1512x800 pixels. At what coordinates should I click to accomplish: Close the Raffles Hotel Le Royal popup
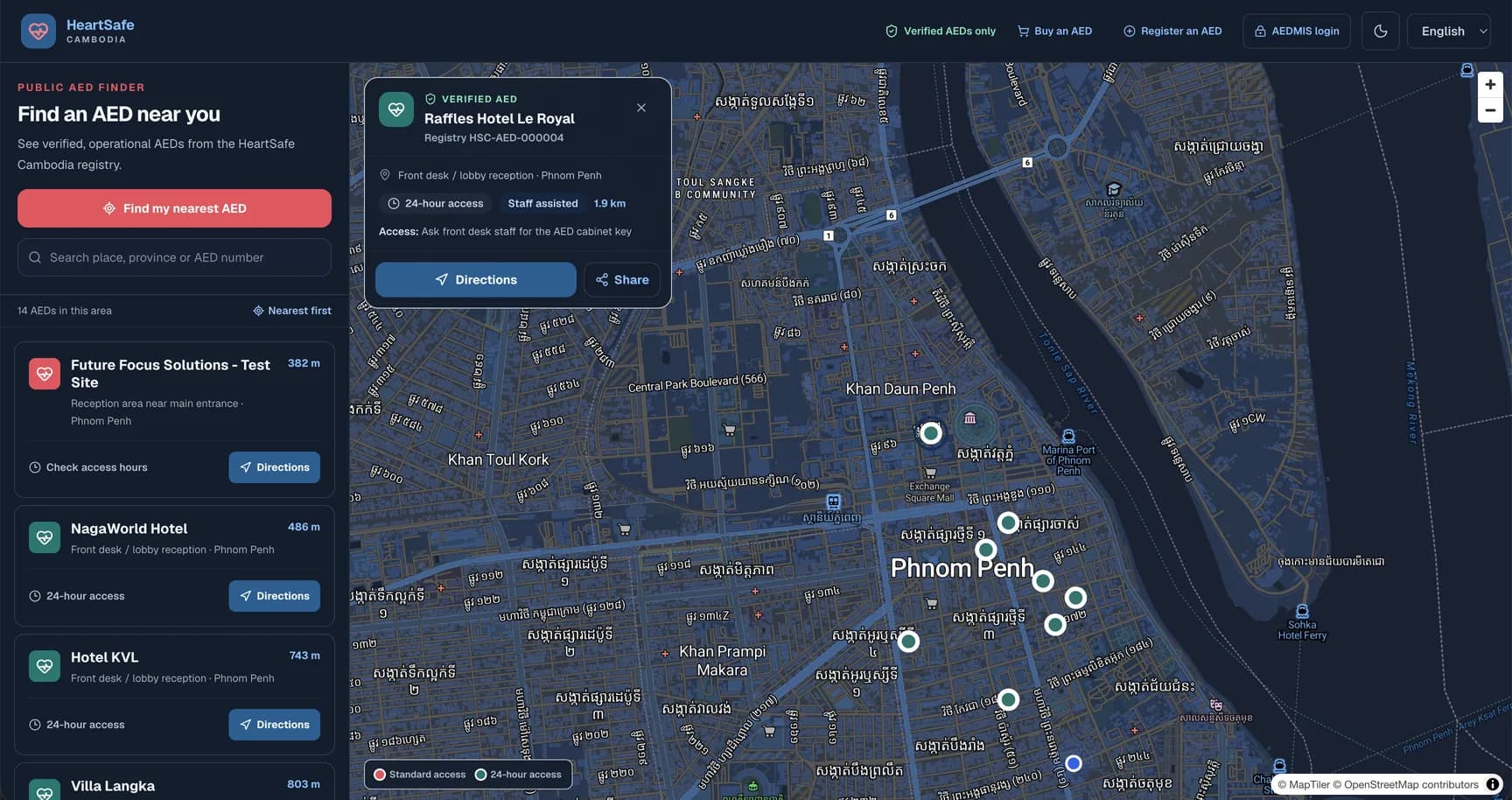click(x=641, y=108)
